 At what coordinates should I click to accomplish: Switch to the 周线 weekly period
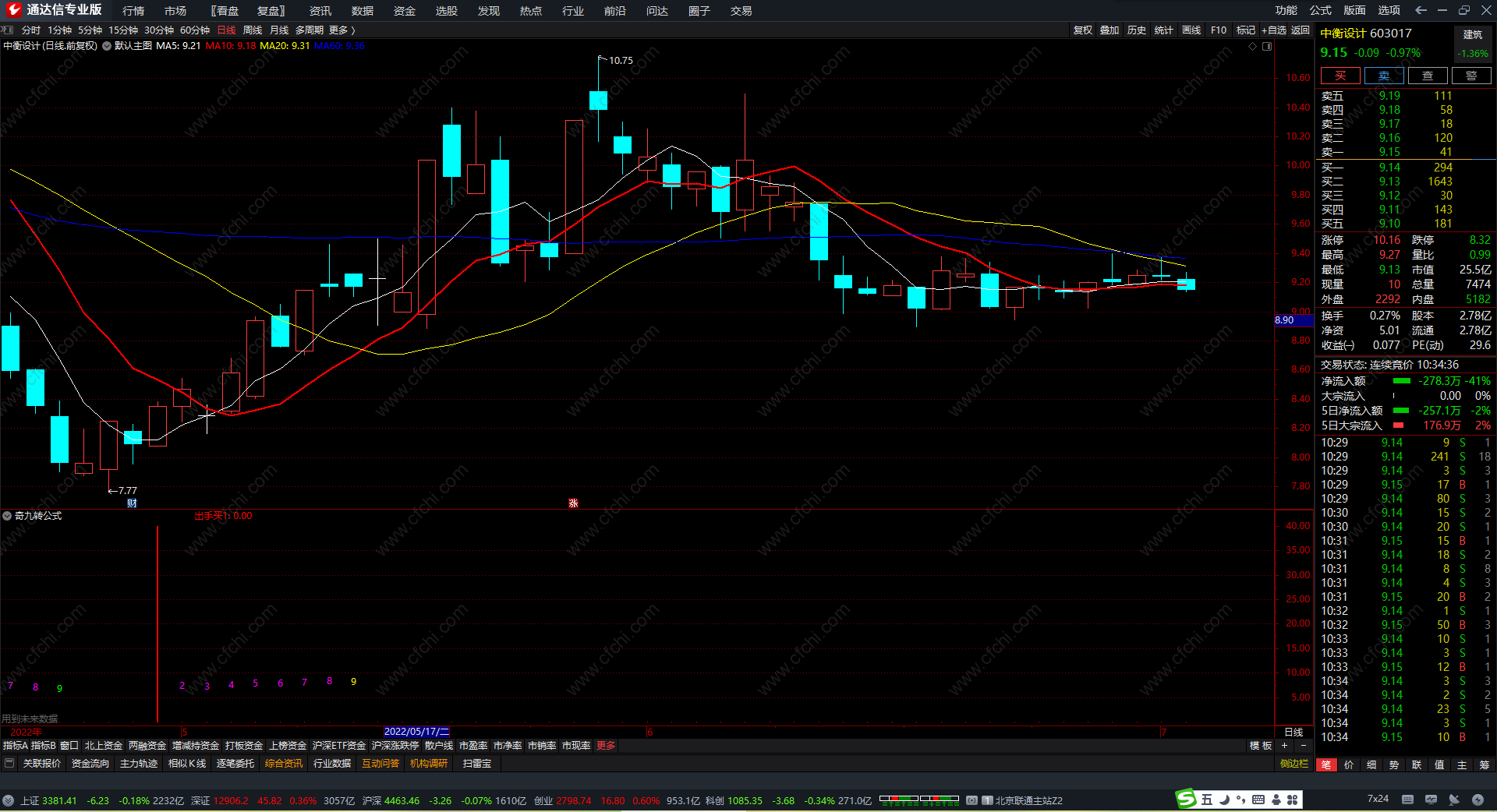click(x=253, y=30)
